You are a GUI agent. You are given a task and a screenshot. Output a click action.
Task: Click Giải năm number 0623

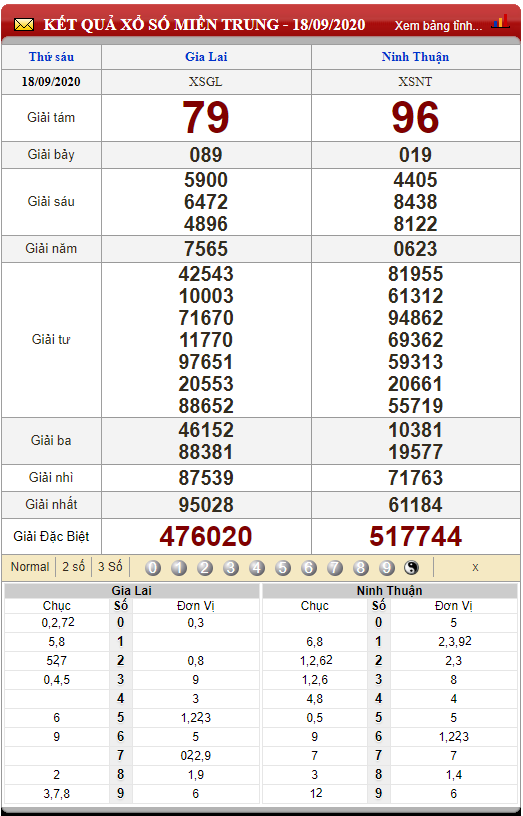click(415, 249)
